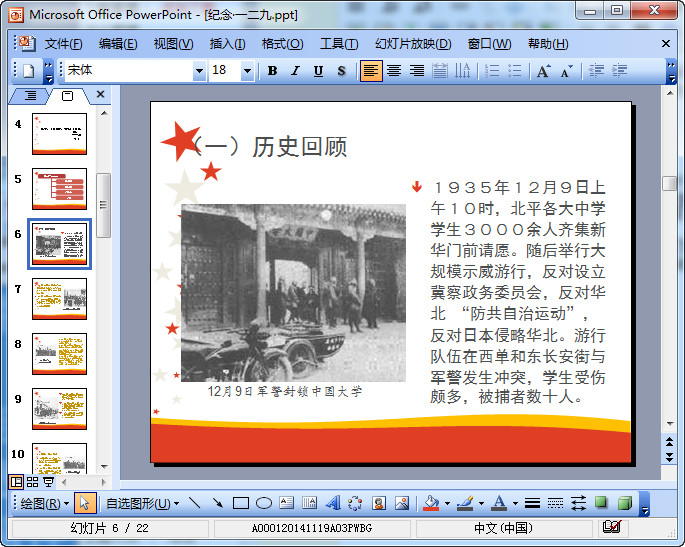This screenshot has width=685, height=547.
Task: Click the text direction icon
Action: point(463,70)
